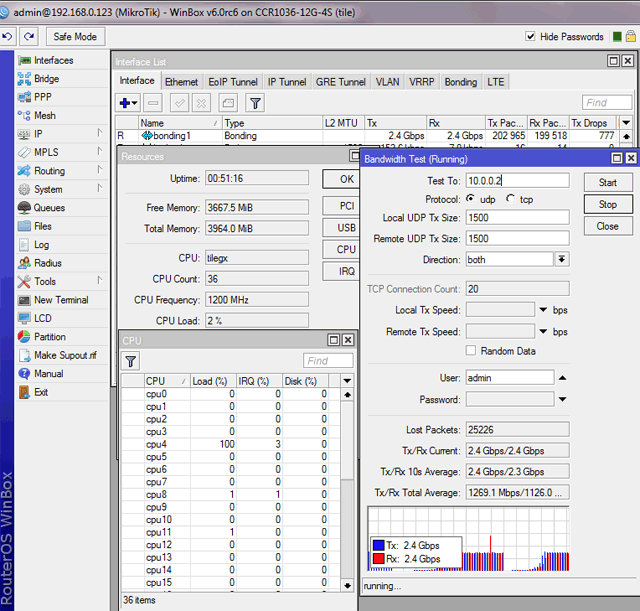Click Exit in the sidebar
The width and height of the screenshot is (640, 611).
[x=41, y=392]
